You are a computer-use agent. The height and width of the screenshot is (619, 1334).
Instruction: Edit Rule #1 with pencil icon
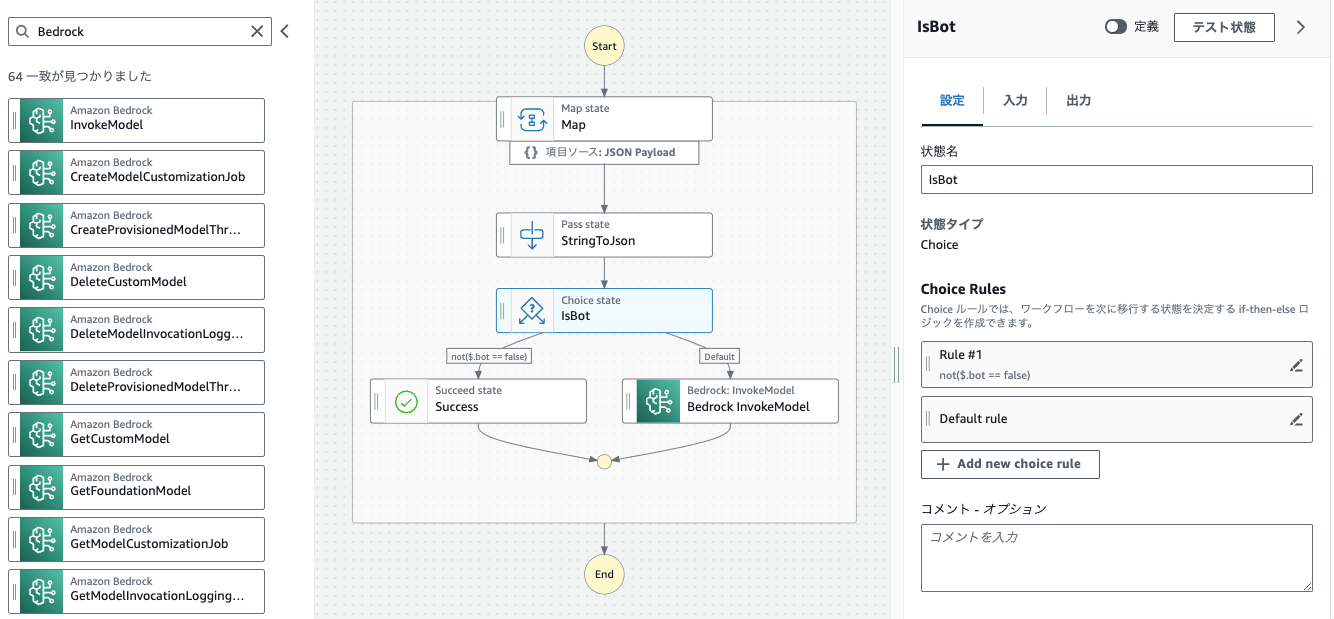[x=1296, y=365]
